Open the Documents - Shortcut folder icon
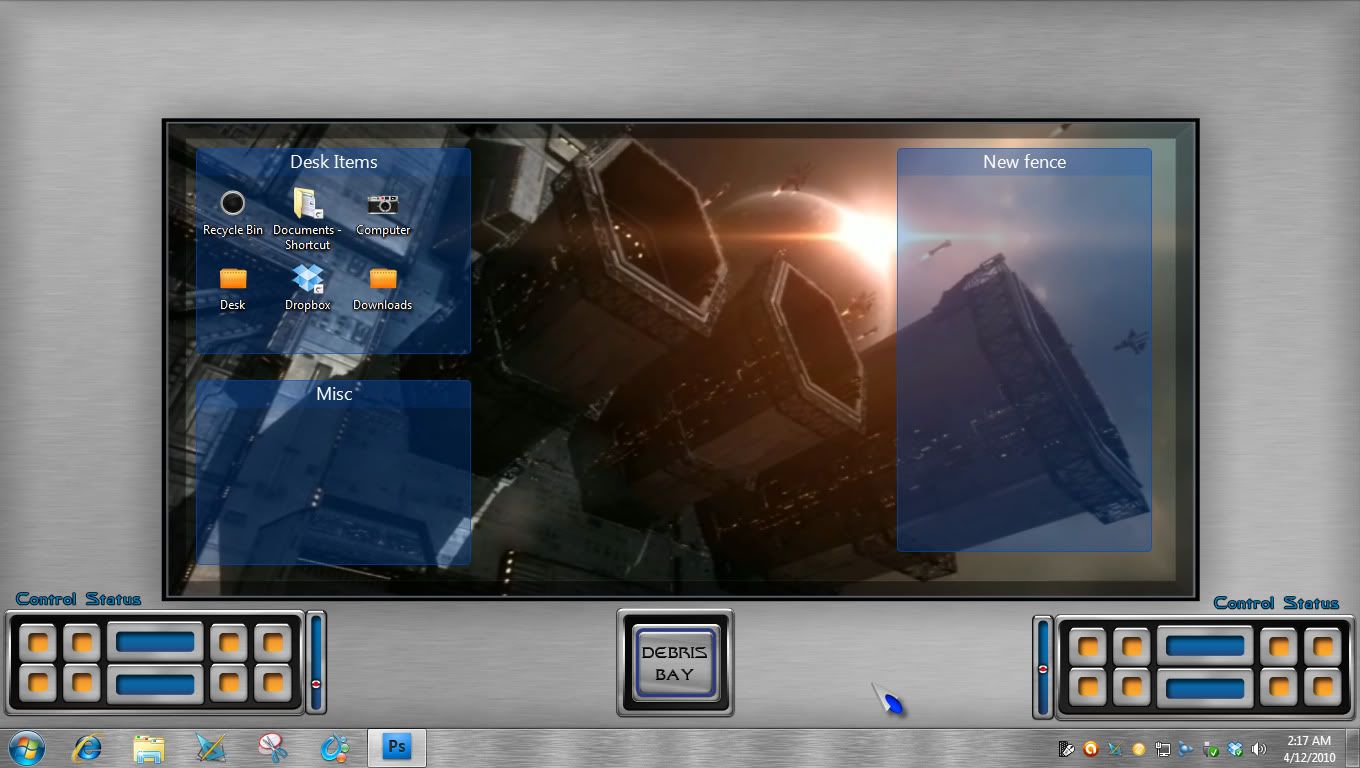The height and width of the screenshot is (768, 1360). [x=307, y=219]
